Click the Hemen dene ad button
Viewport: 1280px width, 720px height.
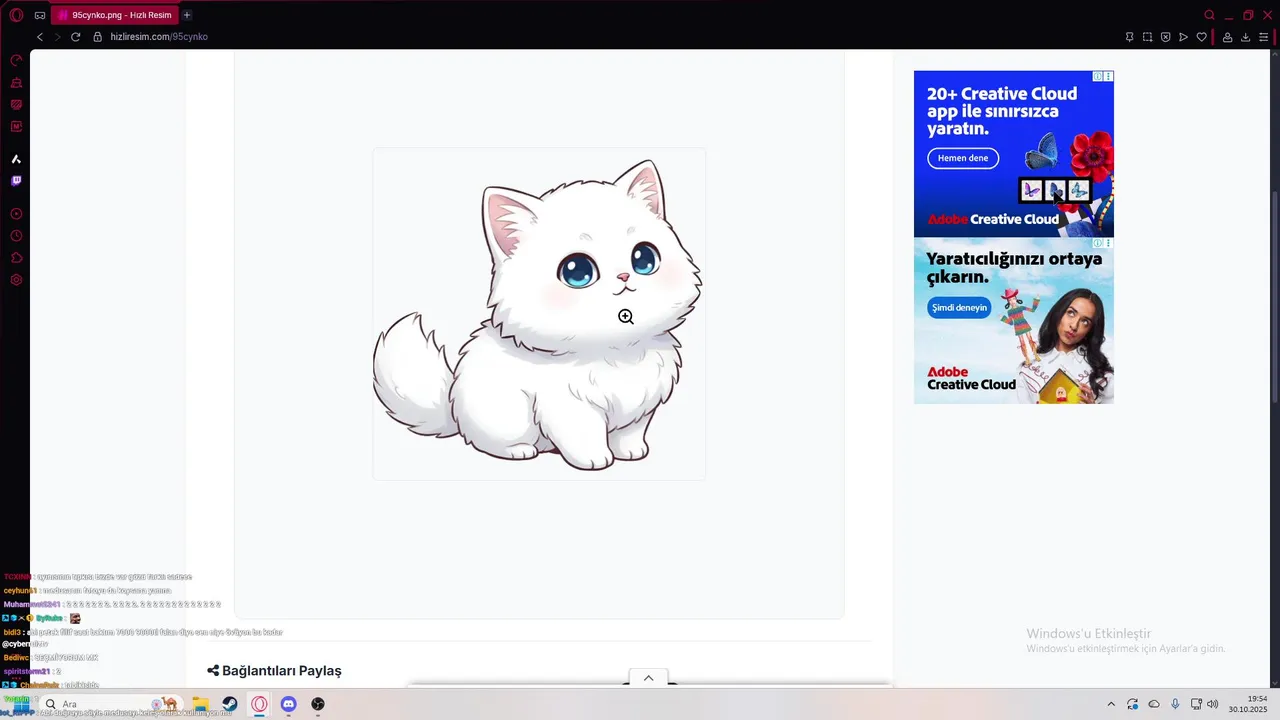[x=962, y=158]
